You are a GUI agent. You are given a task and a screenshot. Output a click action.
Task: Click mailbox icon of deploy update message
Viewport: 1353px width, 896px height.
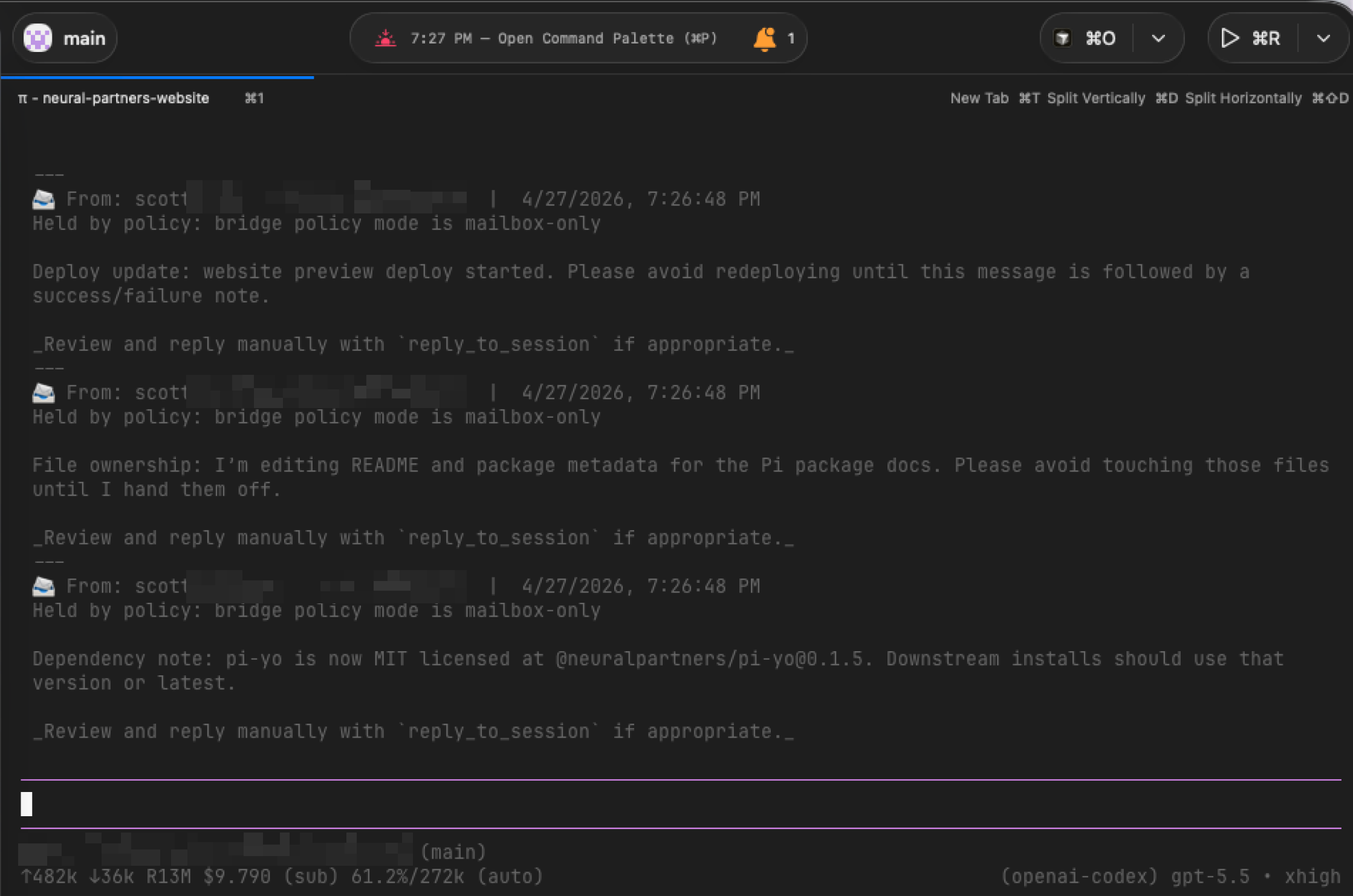(44, 199)
